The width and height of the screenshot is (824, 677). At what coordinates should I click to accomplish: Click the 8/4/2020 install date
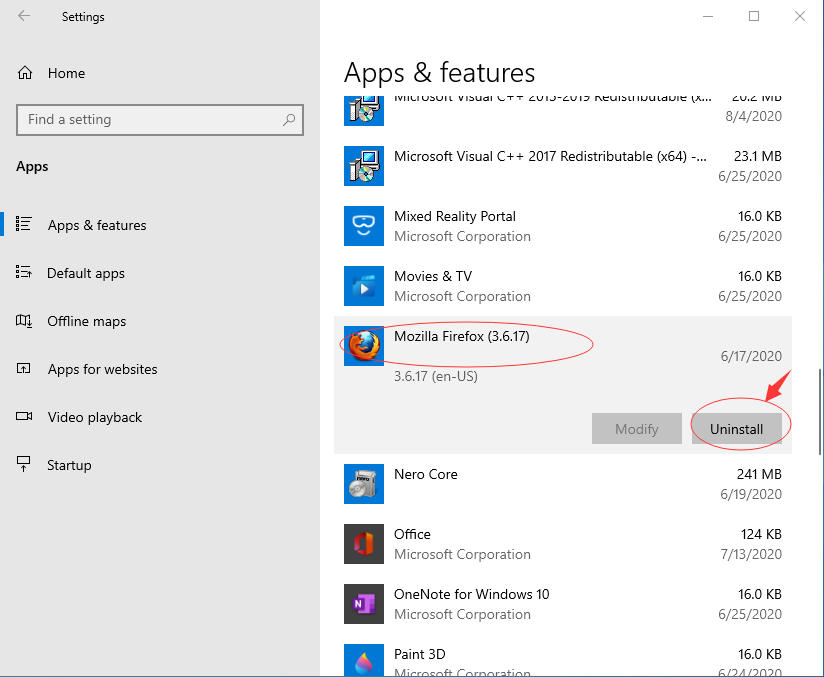coord(754,116)
